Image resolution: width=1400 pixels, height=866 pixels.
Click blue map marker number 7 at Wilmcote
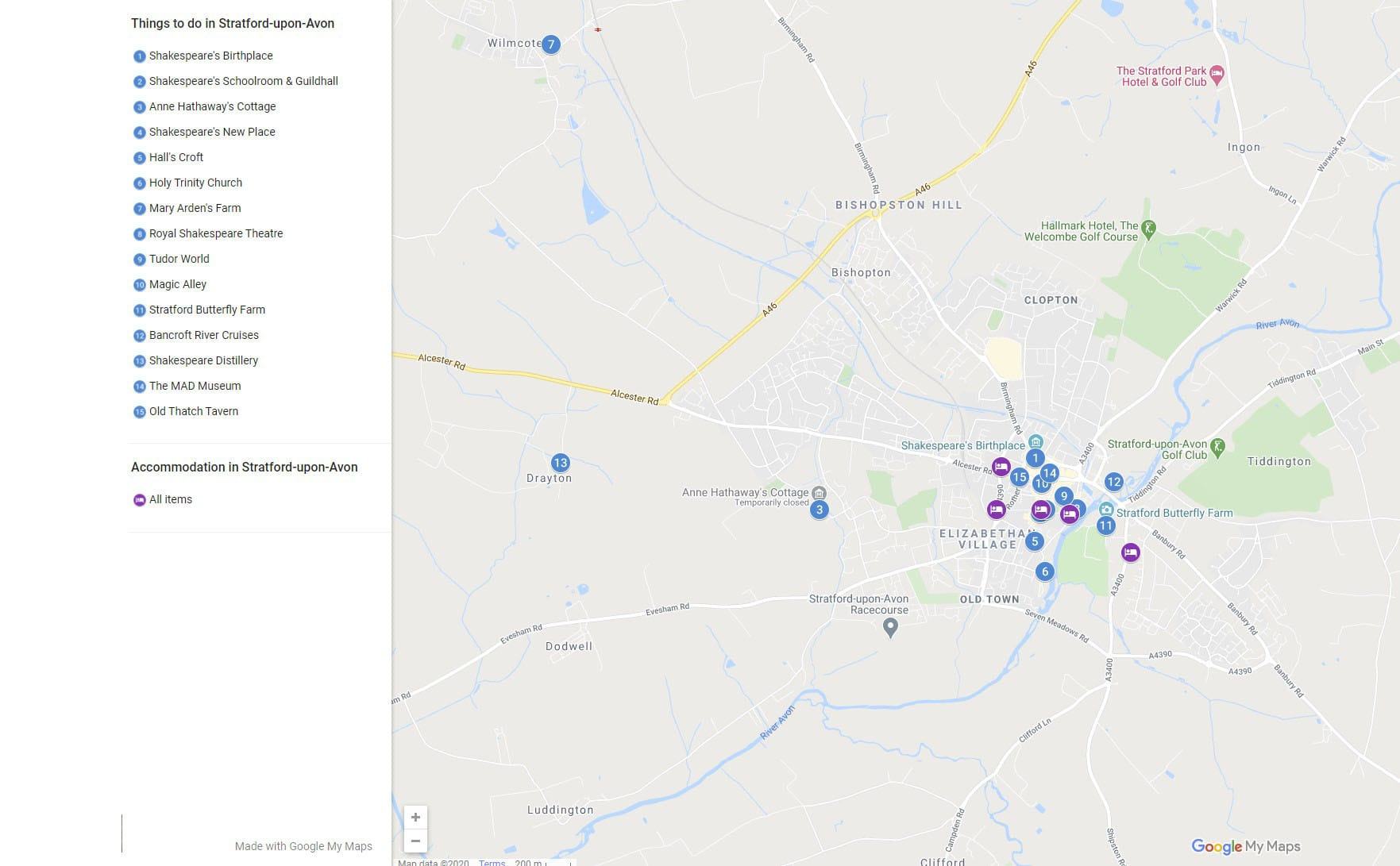(x=551, y=44)
